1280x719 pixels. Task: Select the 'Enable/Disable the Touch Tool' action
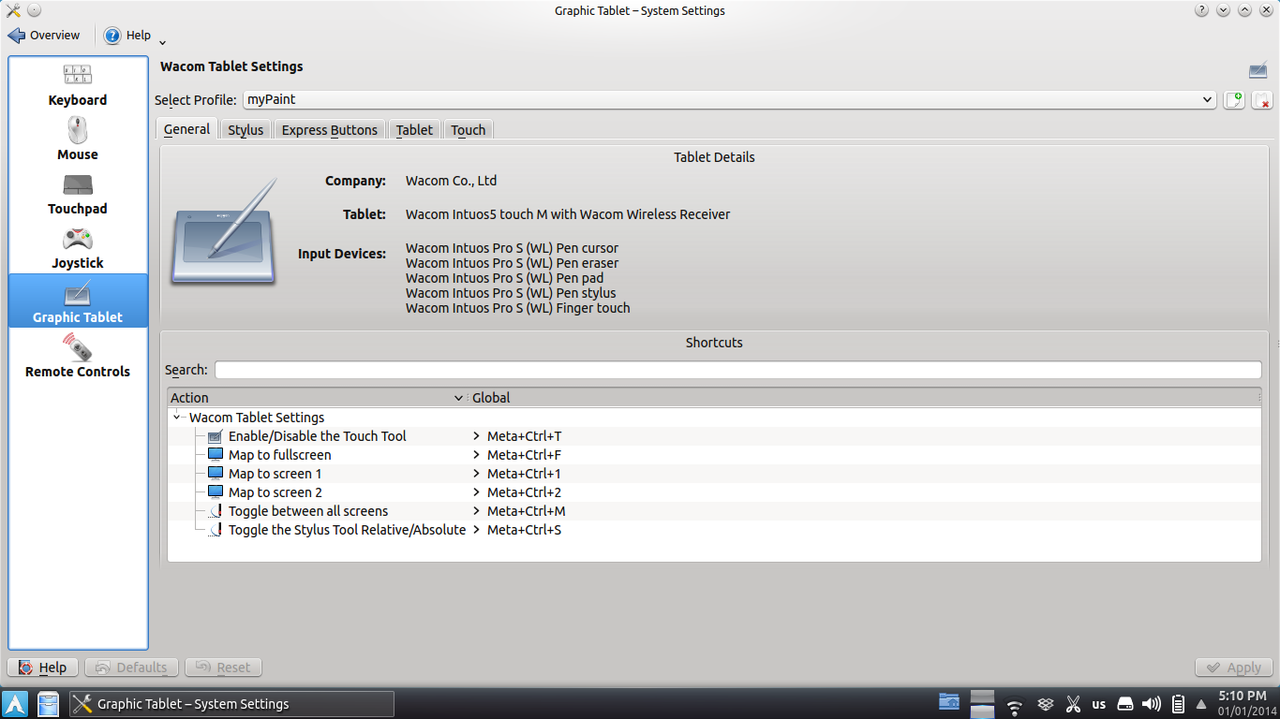coord(317,436)
